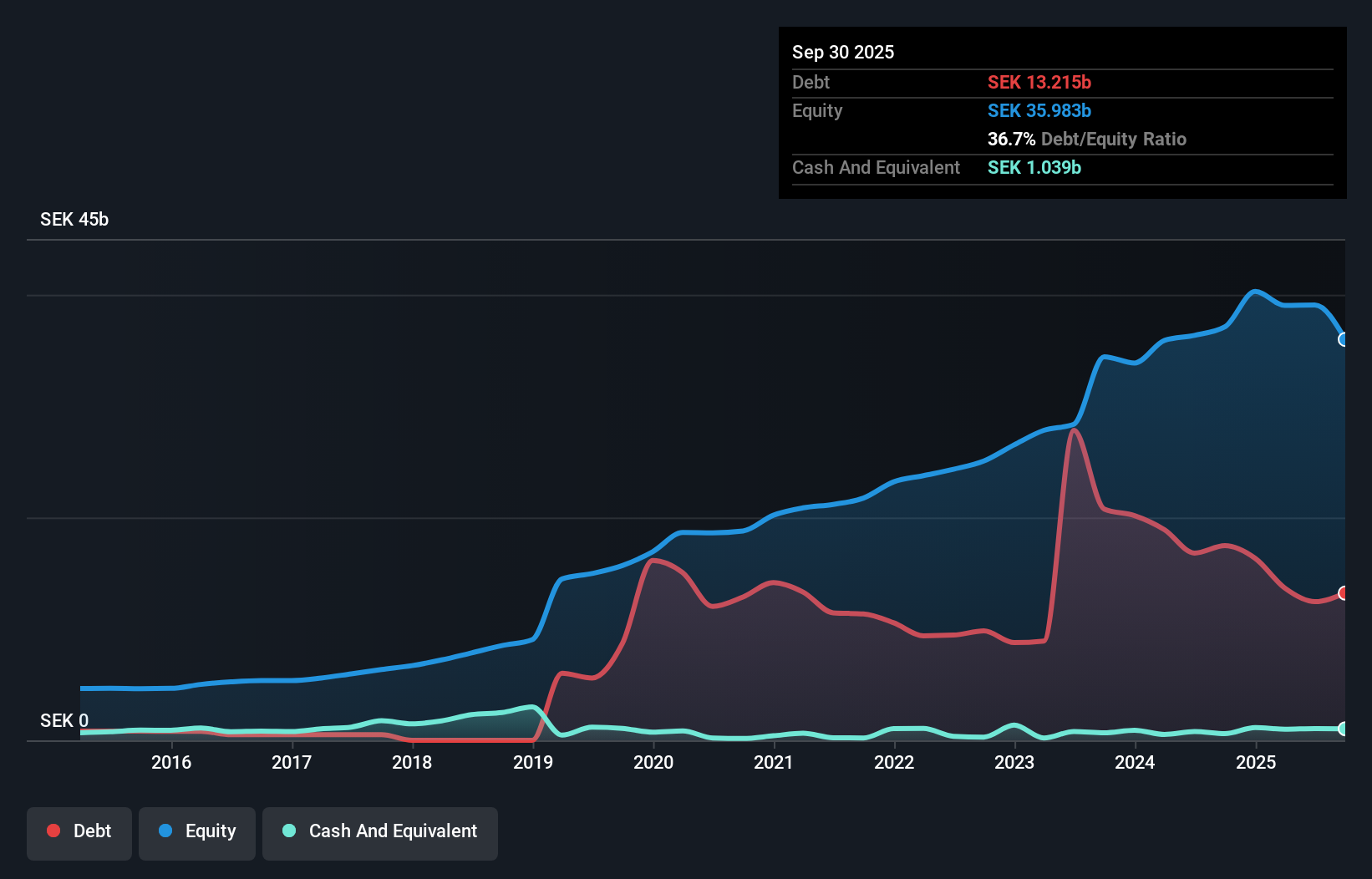This screenshot has width=1372, height=879.
Task: Select the 2024 x-axis label
Action: (x=1135, y=762)
